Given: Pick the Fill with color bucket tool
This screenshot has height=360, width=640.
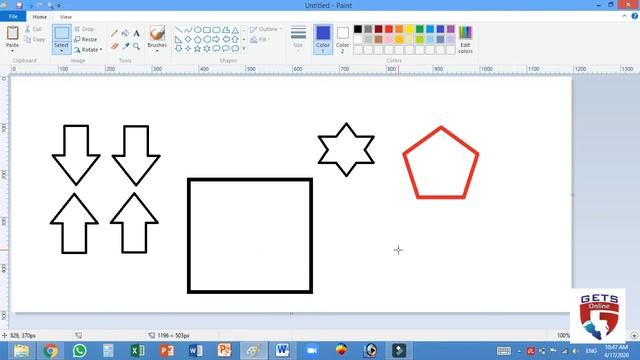Looking at the screenshot, I should (126, 33).
